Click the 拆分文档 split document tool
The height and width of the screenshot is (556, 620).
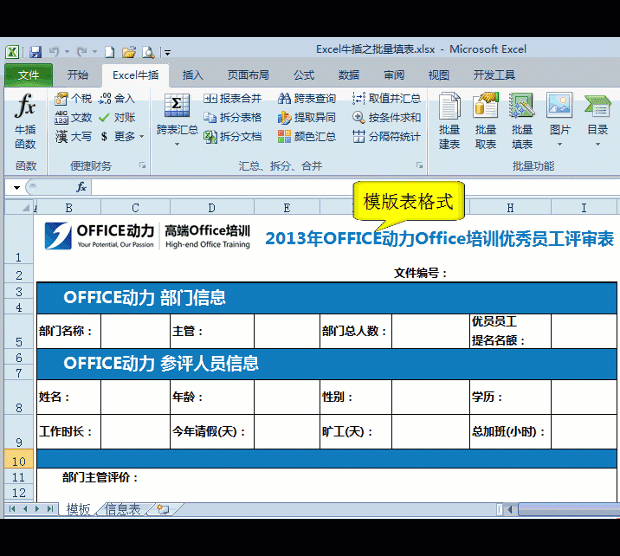(232, 136)
